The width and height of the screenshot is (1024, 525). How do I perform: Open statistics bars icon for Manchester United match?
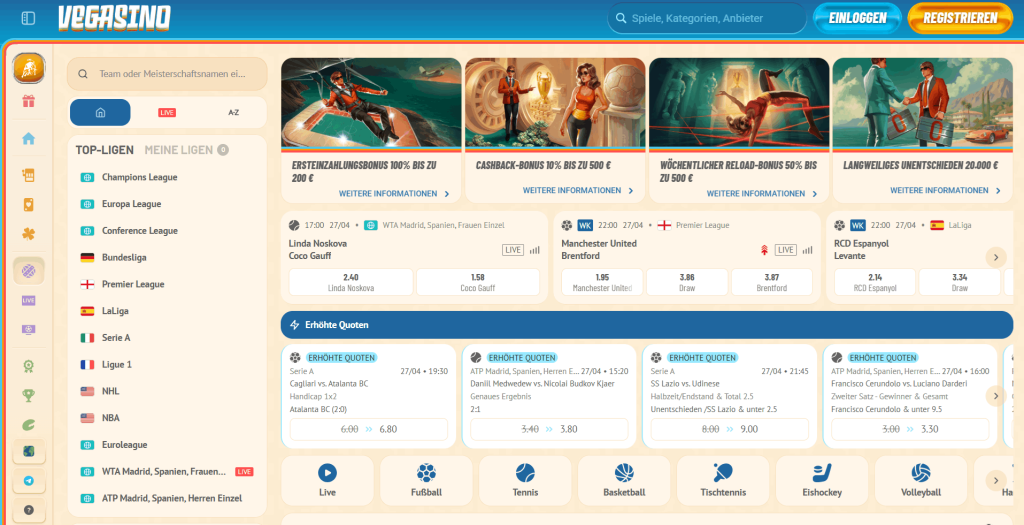806,250
